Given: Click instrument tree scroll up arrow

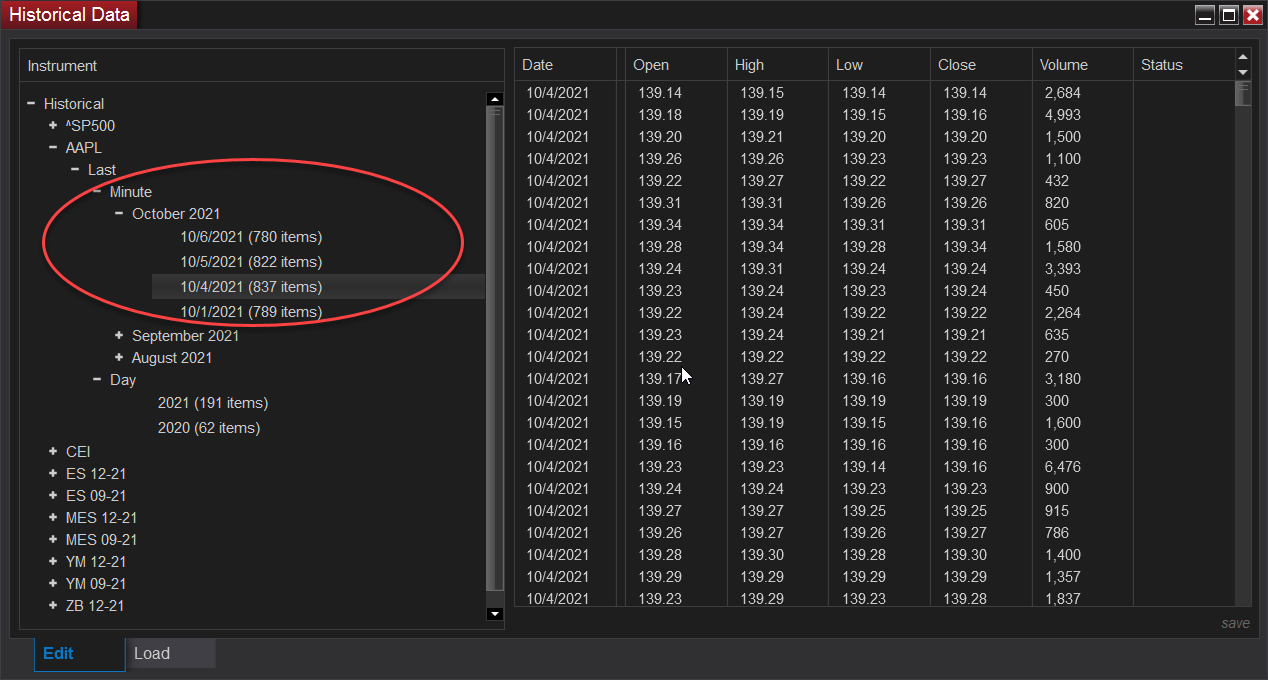Looking at the screenshot, I should point(494,99).
